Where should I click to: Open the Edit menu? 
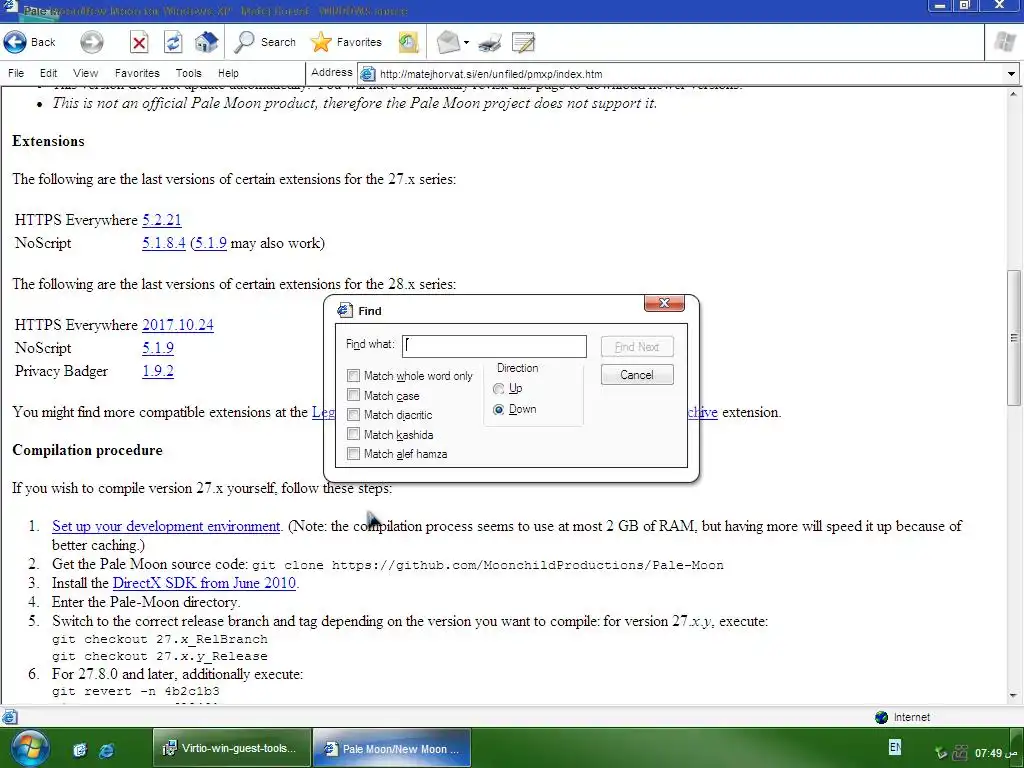coord(48,73)
